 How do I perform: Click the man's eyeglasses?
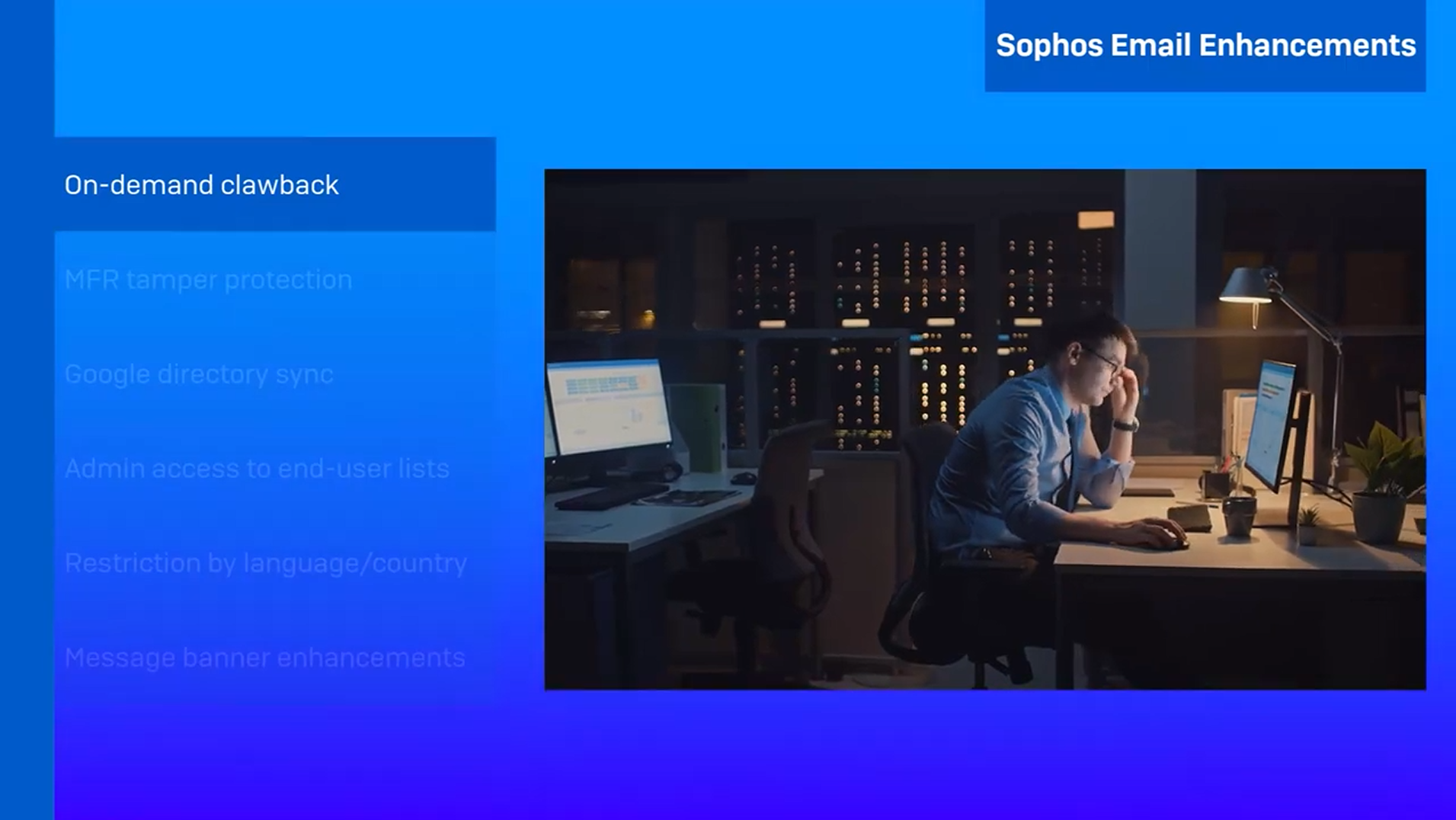coord(1108,361)
